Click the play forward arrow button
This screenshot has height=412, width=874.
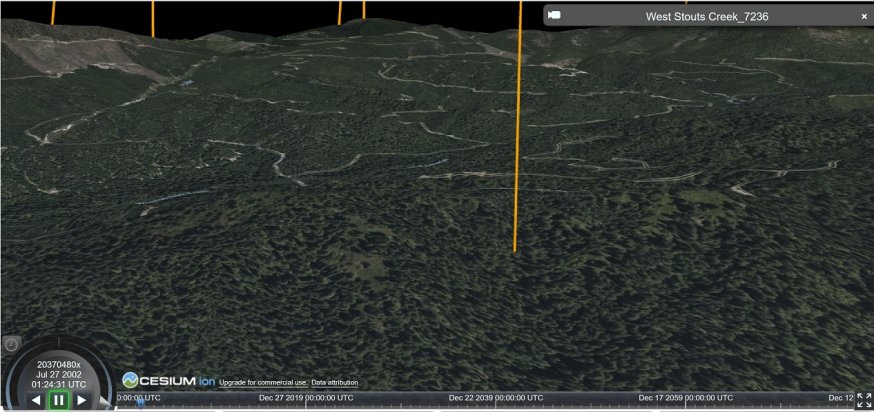(x=81, y=400)
